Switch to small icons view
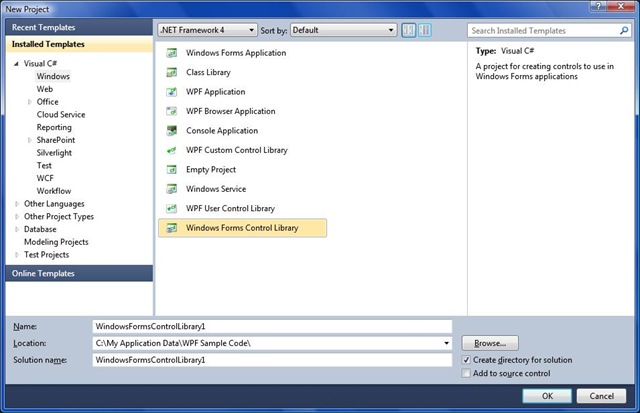This screenshot has width=640, height=413. pyautogui.click(x=409, y=30)
